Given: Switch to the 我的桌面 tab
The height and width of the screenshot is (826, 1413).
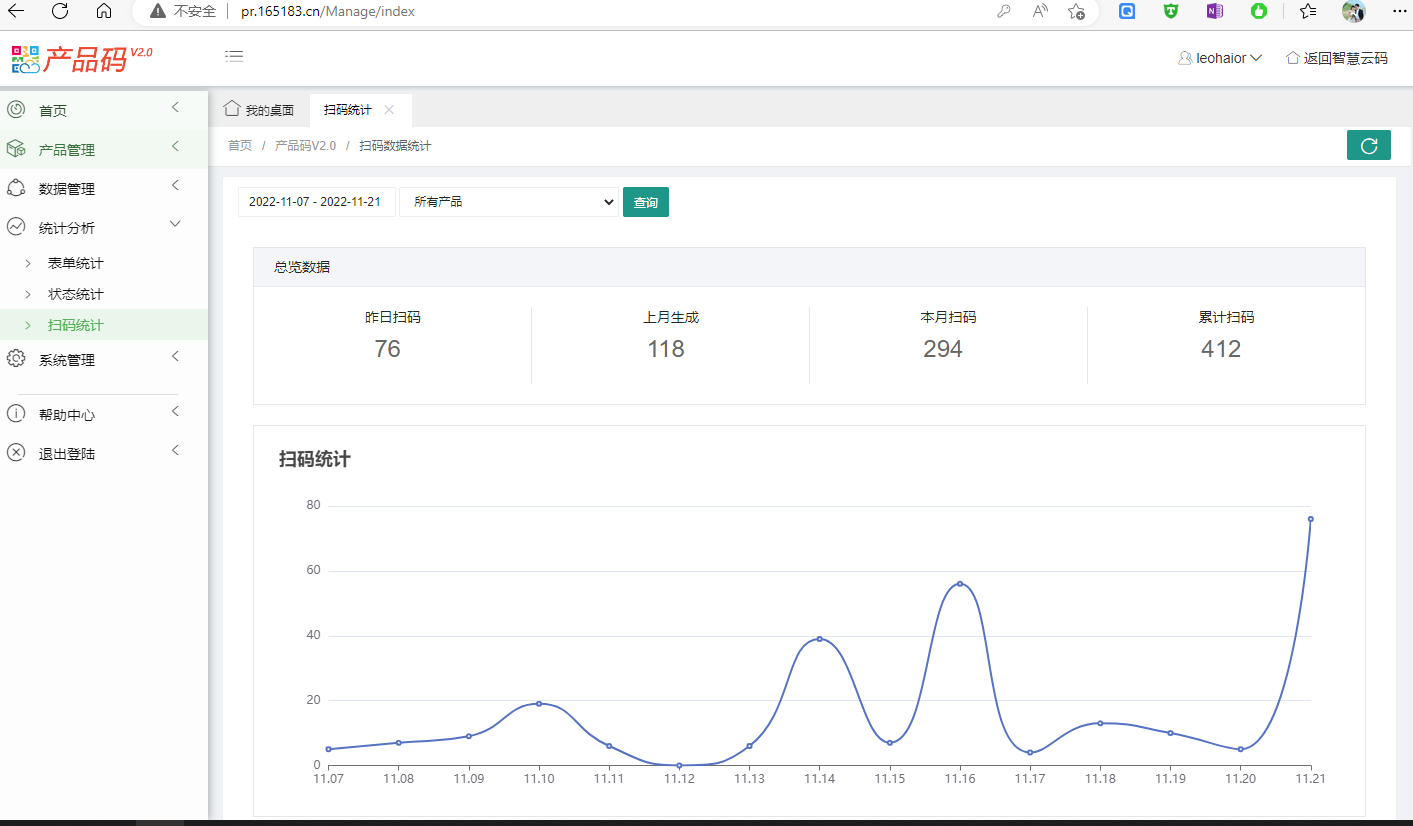Looking at the screenshot, I should (259, 110).
